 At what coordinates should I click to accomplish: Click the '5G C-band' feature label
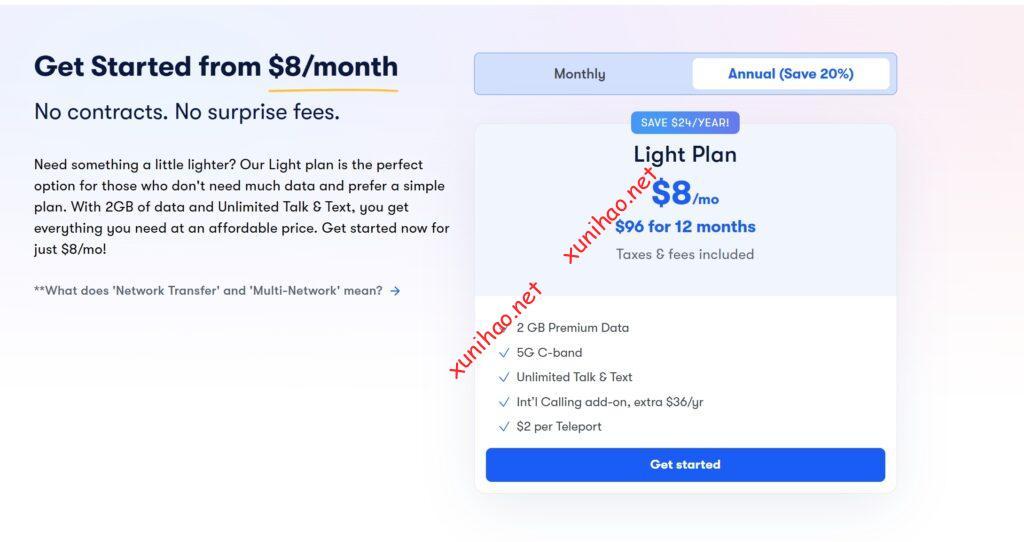pos(549,352)
